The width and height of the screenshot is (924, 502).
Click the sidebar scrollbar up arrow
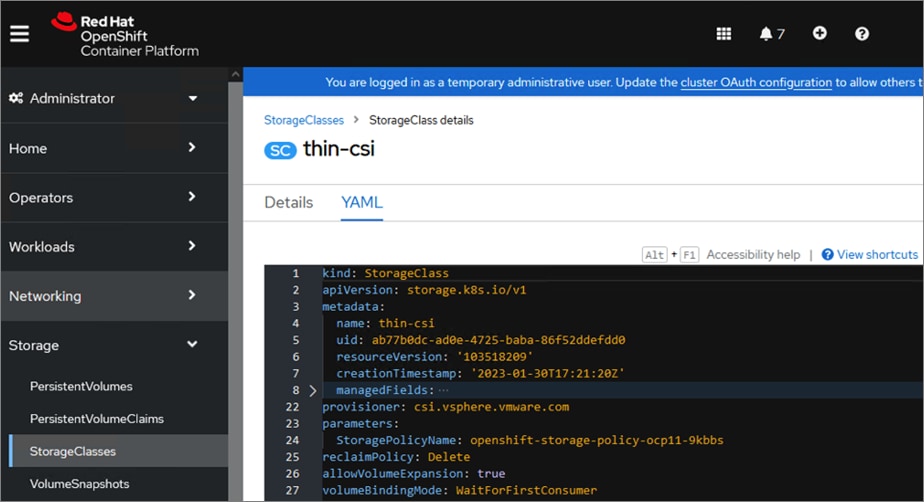click(x=236, y=74)
